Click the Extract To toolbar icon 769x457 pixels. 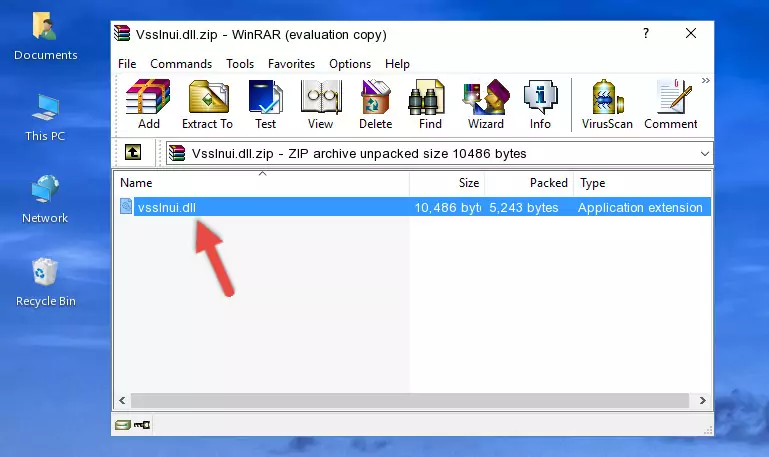click(207, 104)
